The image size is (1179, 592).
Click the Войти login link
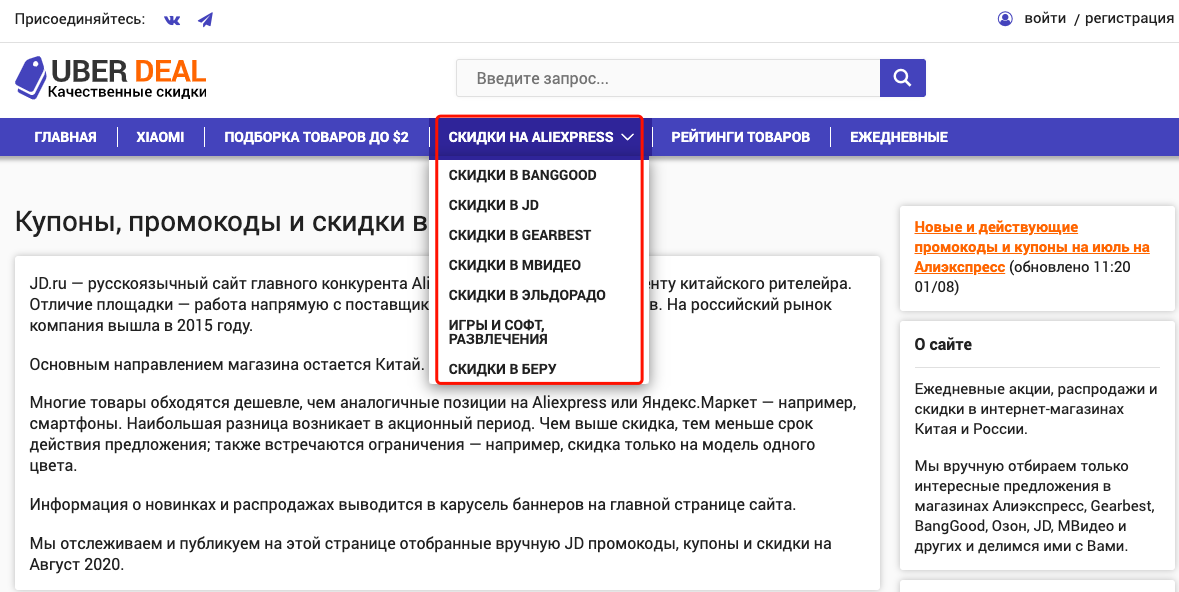[1045, 19]
